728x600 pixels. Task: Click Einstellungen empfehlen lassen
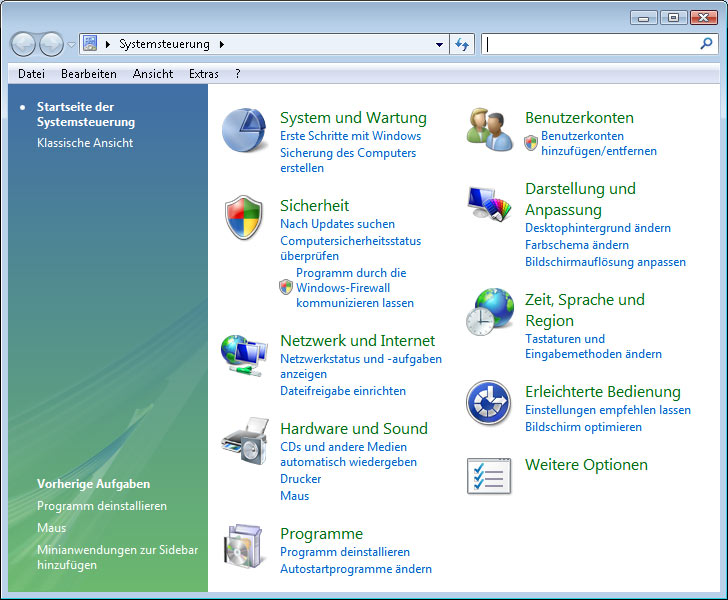click(x=608, y=410)
